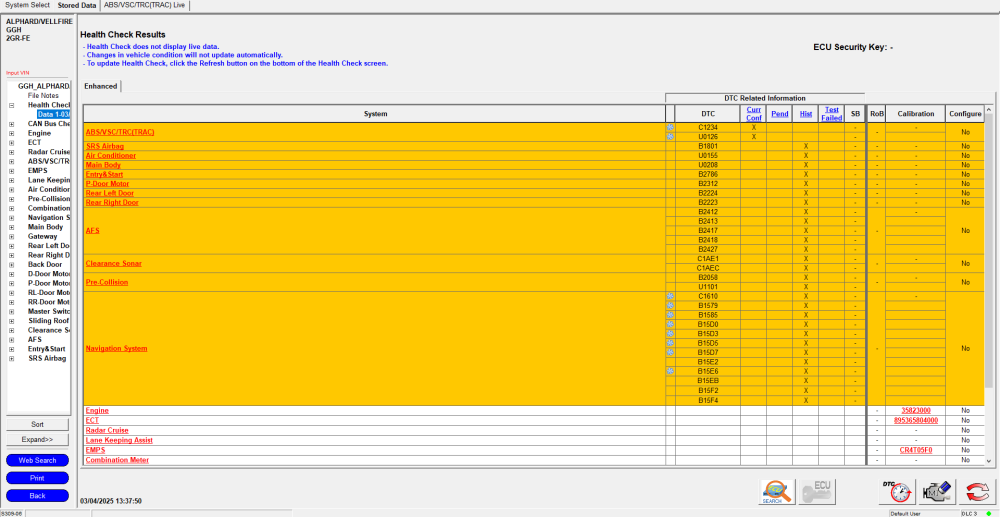Expand the ECT node in the tree
1000x517 pixels.
[11, 143]
